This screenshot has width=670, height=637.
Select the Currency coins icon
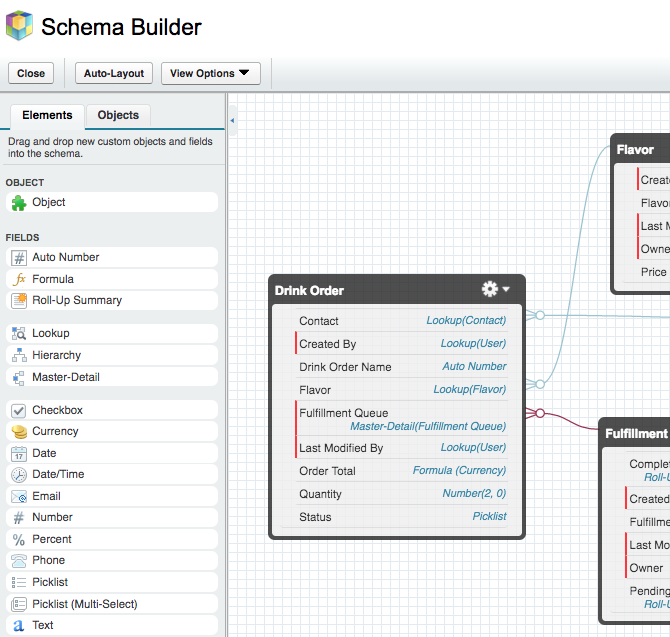pos(18,431)
